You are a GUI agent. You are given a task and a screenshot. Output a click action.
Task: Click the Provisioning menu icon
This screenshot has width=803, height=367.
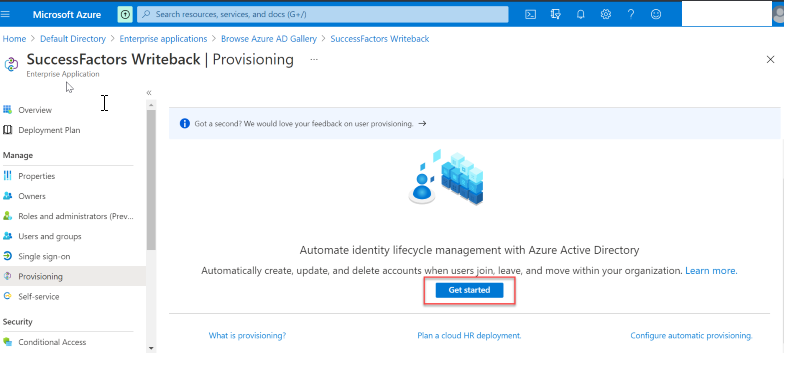pos(7,276)
